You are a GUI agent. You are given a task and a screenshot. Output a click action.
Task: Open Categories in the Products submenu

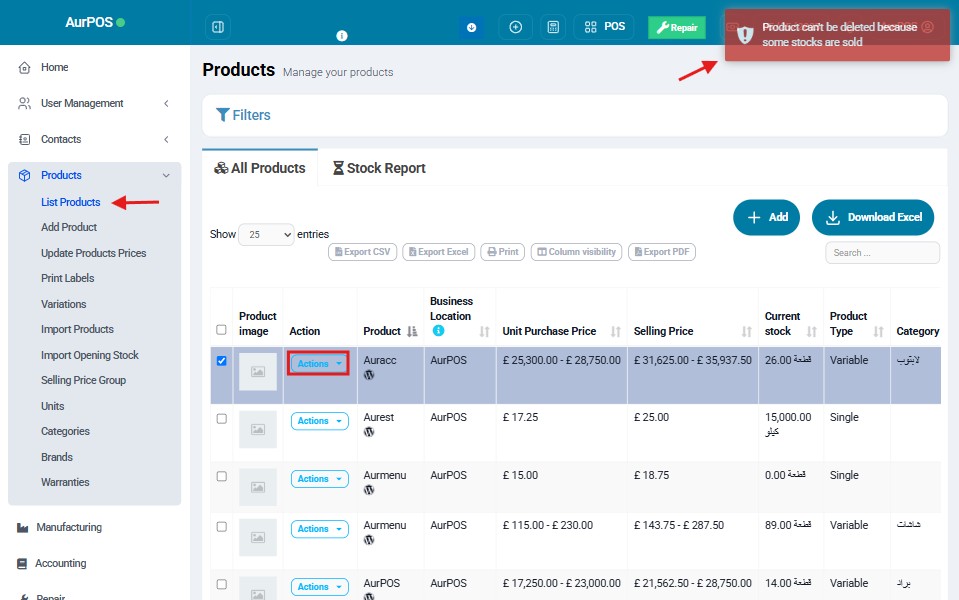point(65,431)
